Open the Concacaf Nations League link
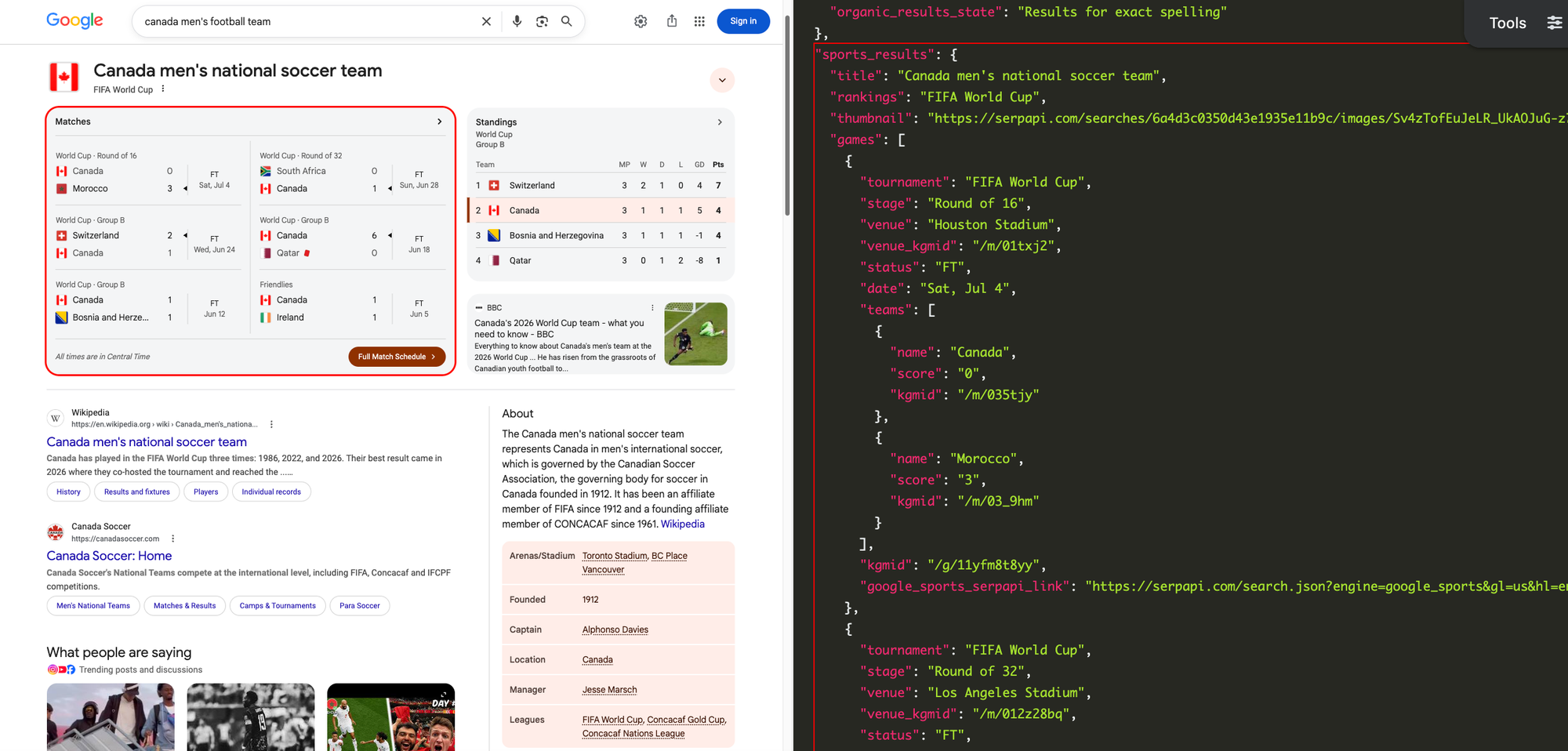Image resolution: width=1568 pixels, height=751 pixels. coord(633,734)
